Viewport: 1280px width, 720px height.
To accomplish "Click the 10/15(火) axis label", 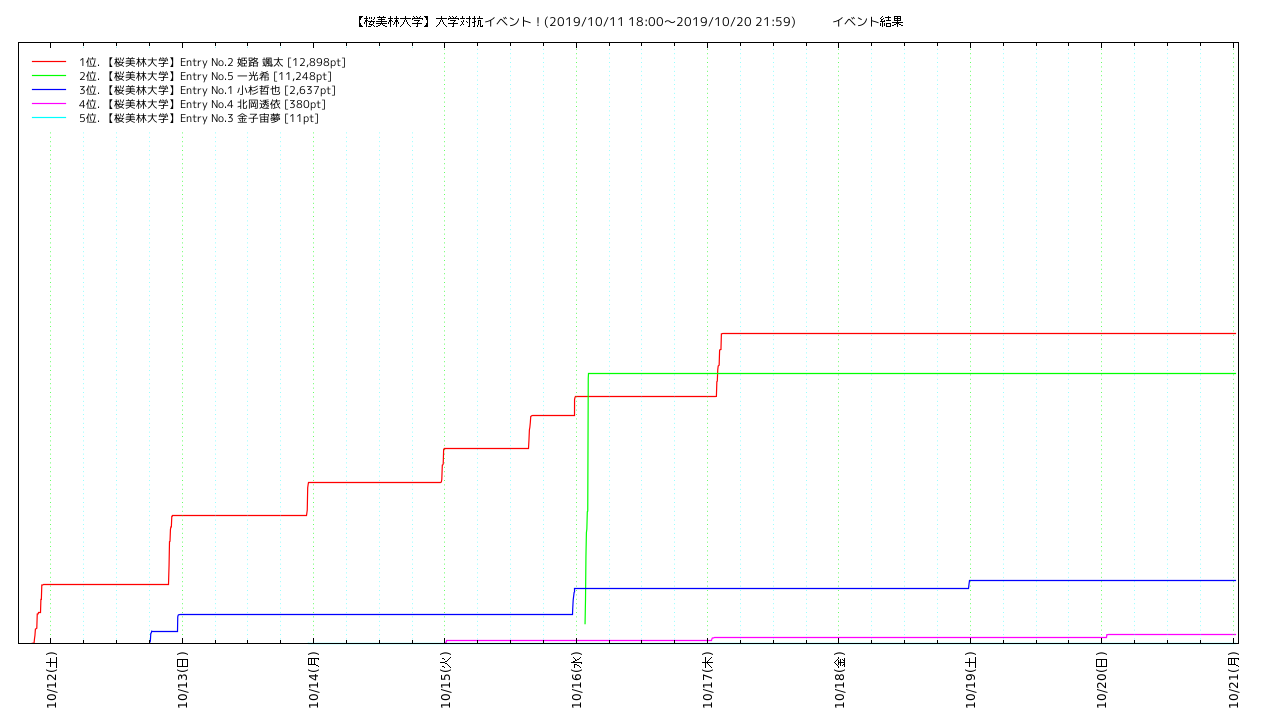I will 445,680.
